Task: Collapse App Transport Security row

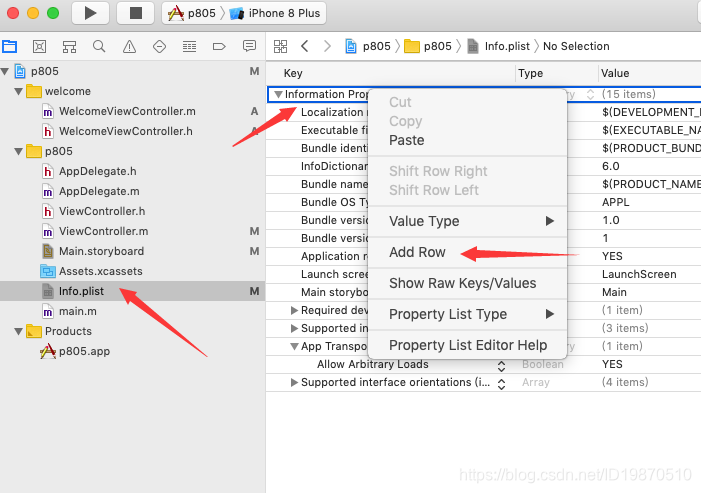Action: pos(294,346)
